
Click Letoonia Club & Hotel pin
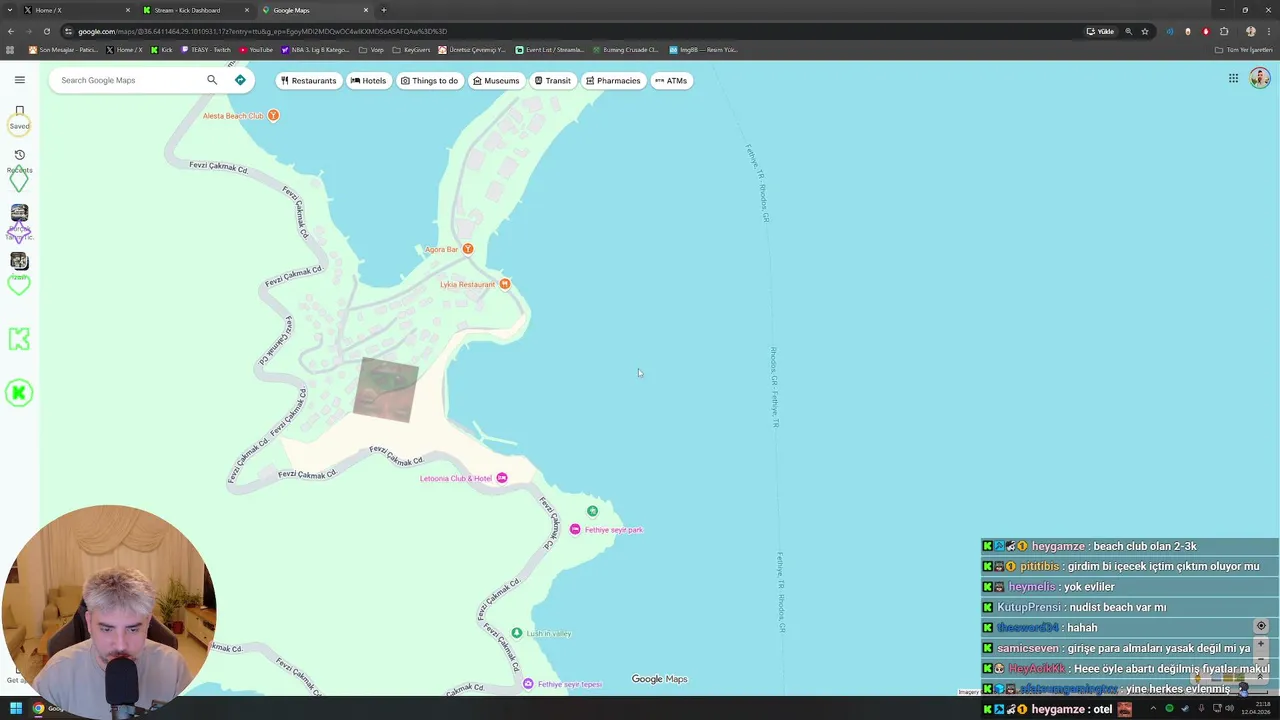502,478
